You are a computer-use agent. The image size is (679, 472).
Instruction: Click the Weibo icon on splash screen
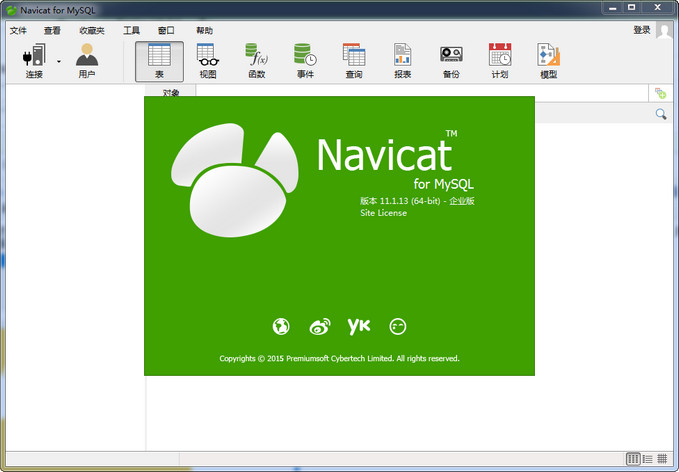click(319, 326)
